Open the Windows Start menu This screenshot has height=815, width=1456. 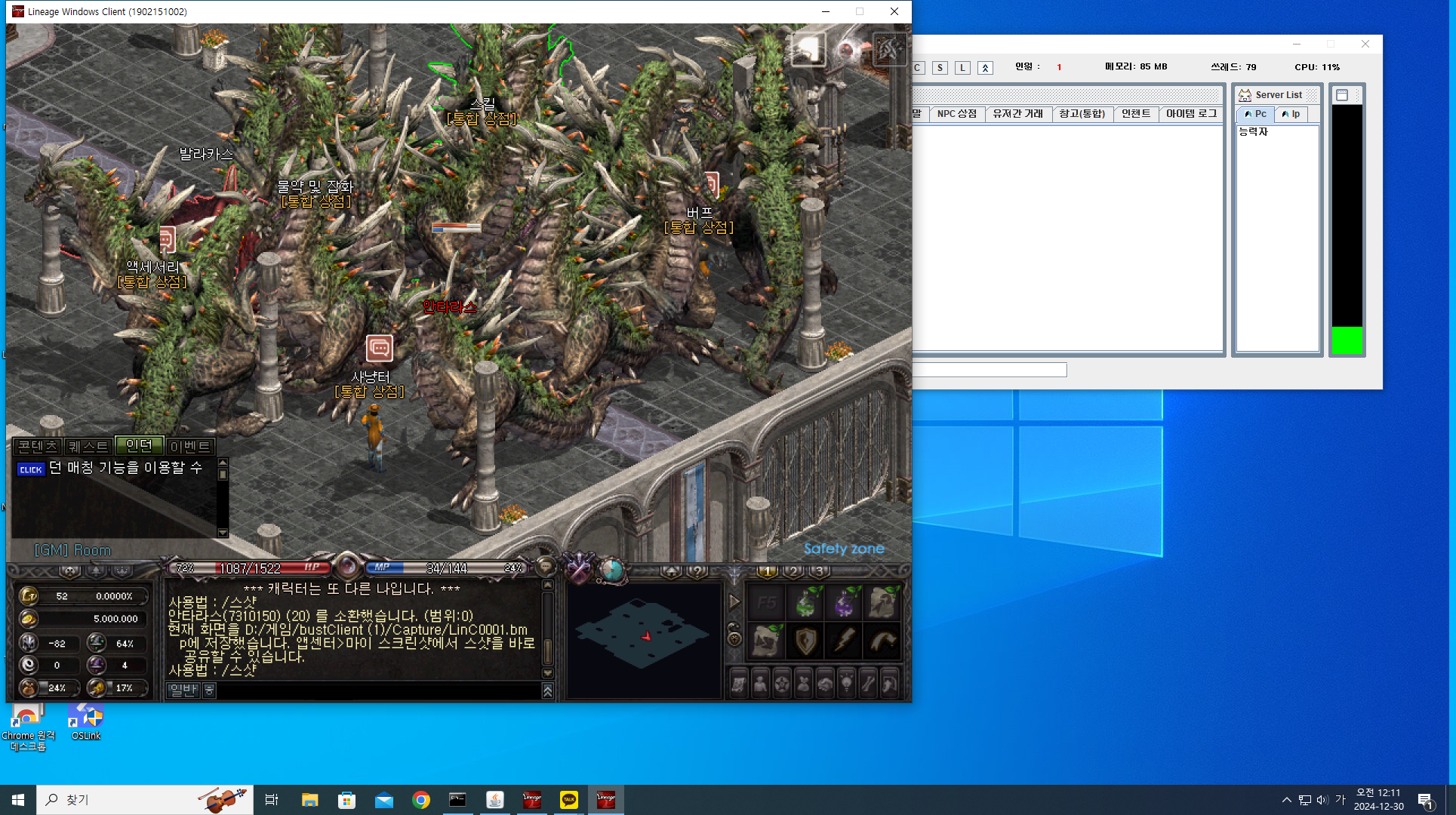click(x=18, y=800)
